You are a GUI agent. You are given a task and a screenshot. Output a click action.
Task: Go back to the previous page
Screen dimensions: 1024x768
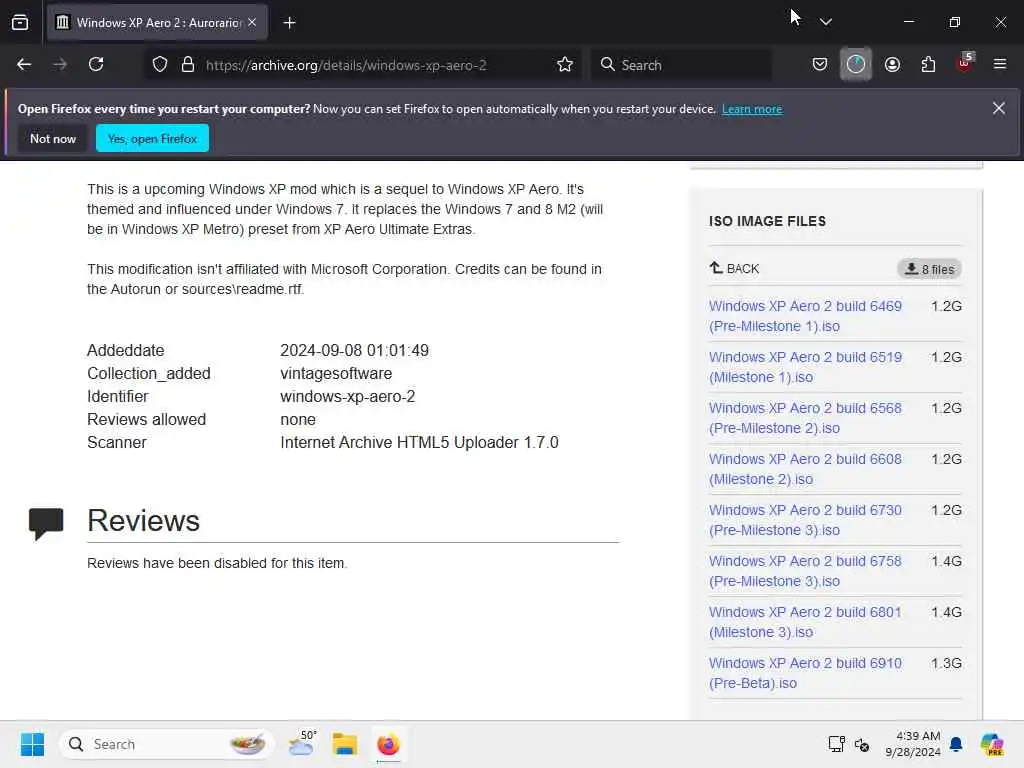click(x=24, y=65)
